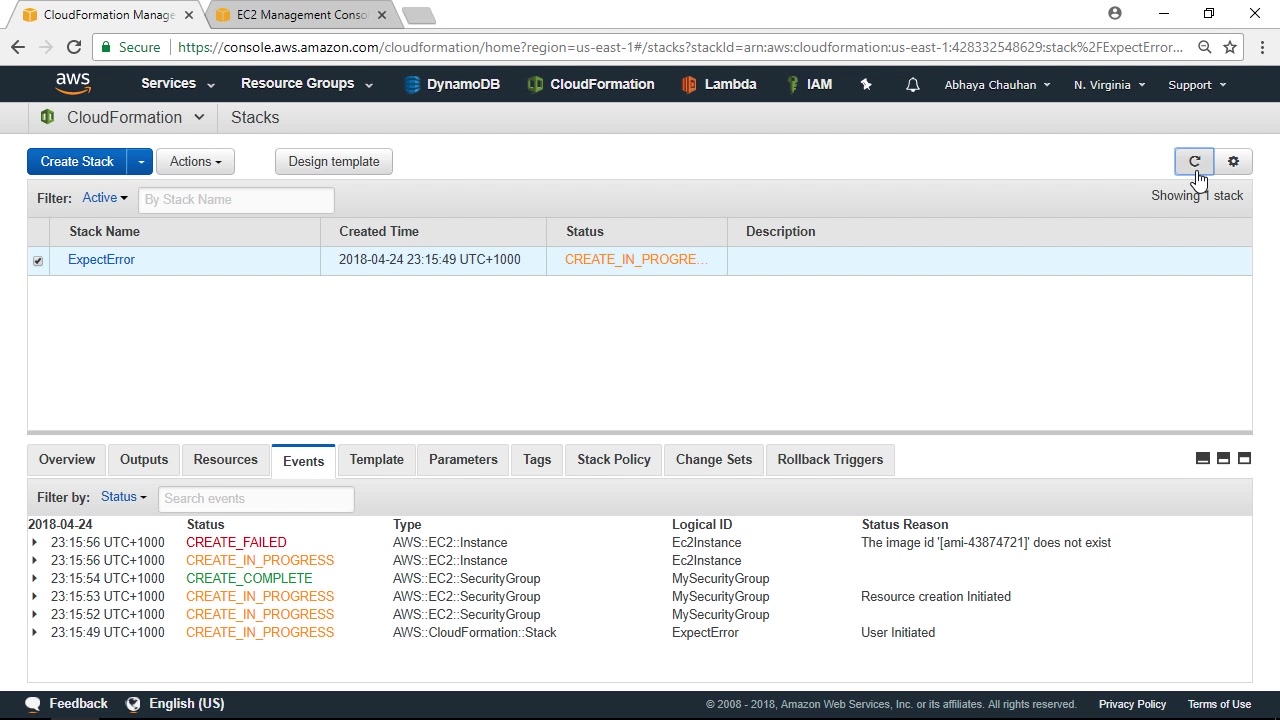
Task: Switch to the Resources tab
Action: (225, 459)
